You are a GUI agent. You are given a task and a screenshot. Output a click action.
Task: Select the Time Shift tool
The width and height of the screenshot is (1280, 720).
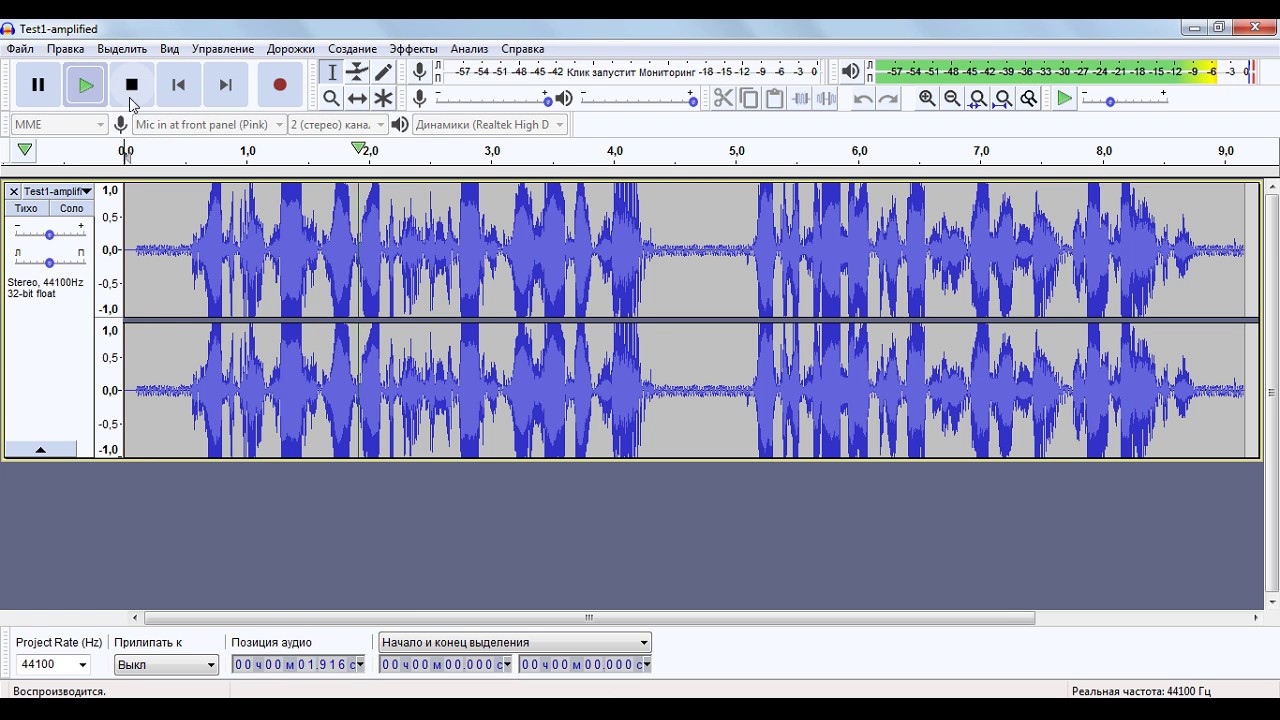tap(357, 98)
